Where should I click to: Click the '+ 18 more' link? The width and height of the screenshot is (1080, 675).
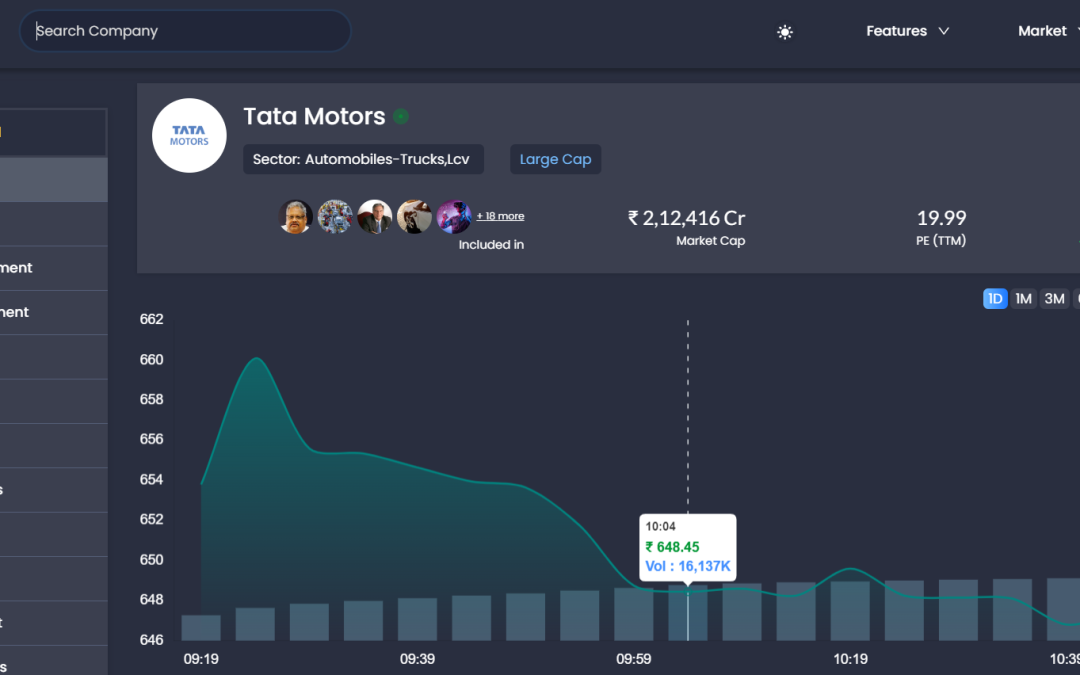coord(500,216)
